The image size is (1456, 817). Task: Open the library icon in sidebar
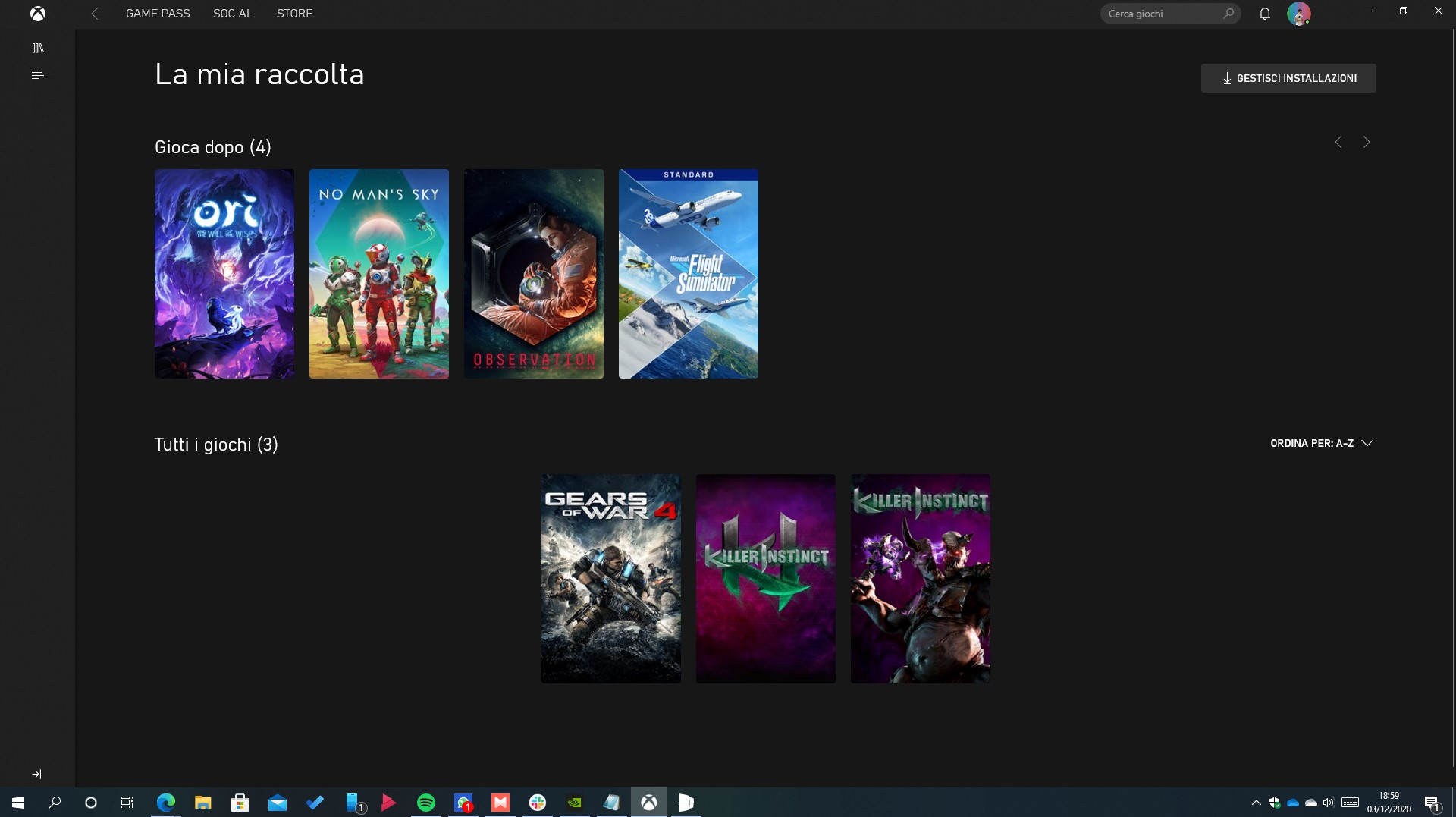tap(38, 48)
